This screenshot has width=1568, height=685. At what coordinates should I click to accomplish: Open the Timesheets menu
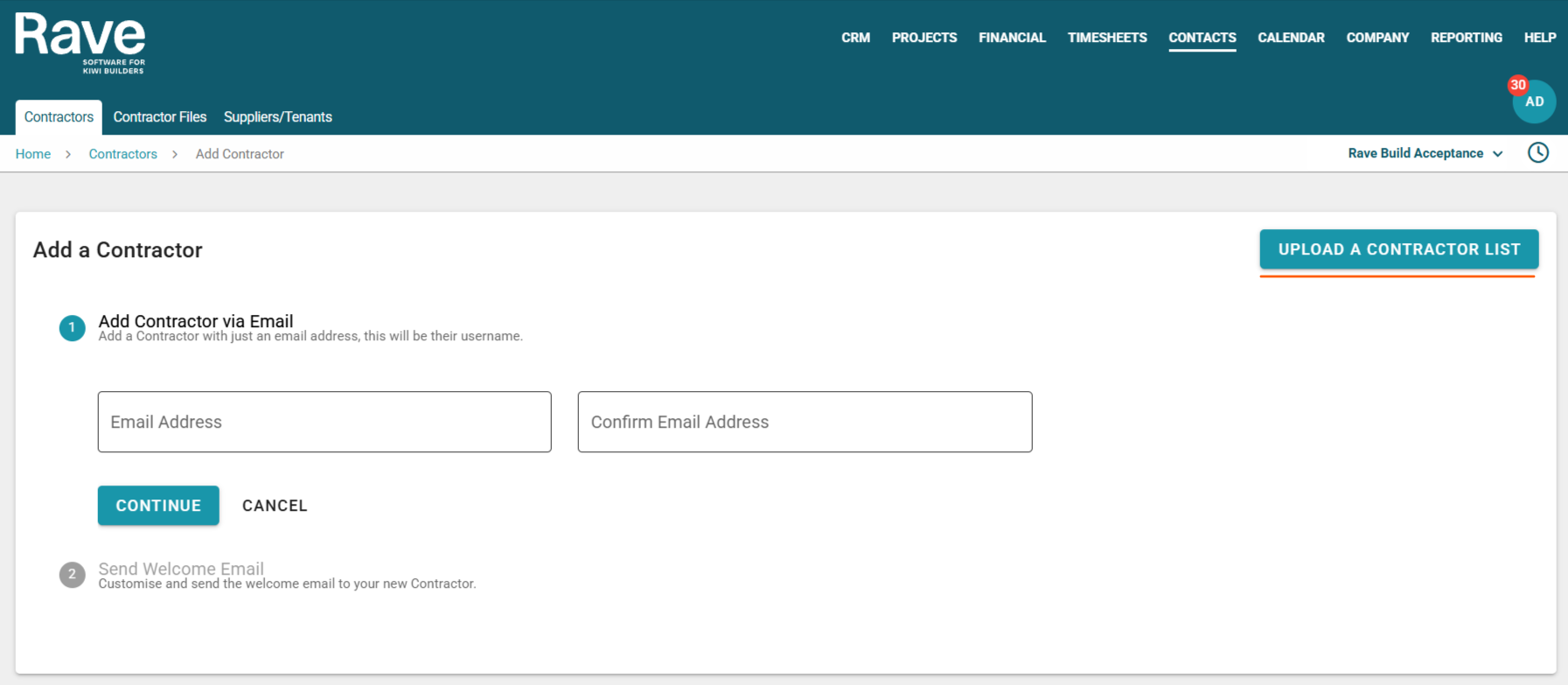(x=1106, y=38)
